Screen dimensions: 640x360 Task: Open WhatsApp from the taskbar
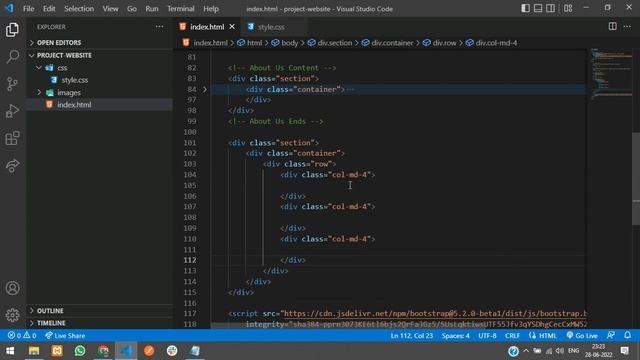[x=80, y=351]
